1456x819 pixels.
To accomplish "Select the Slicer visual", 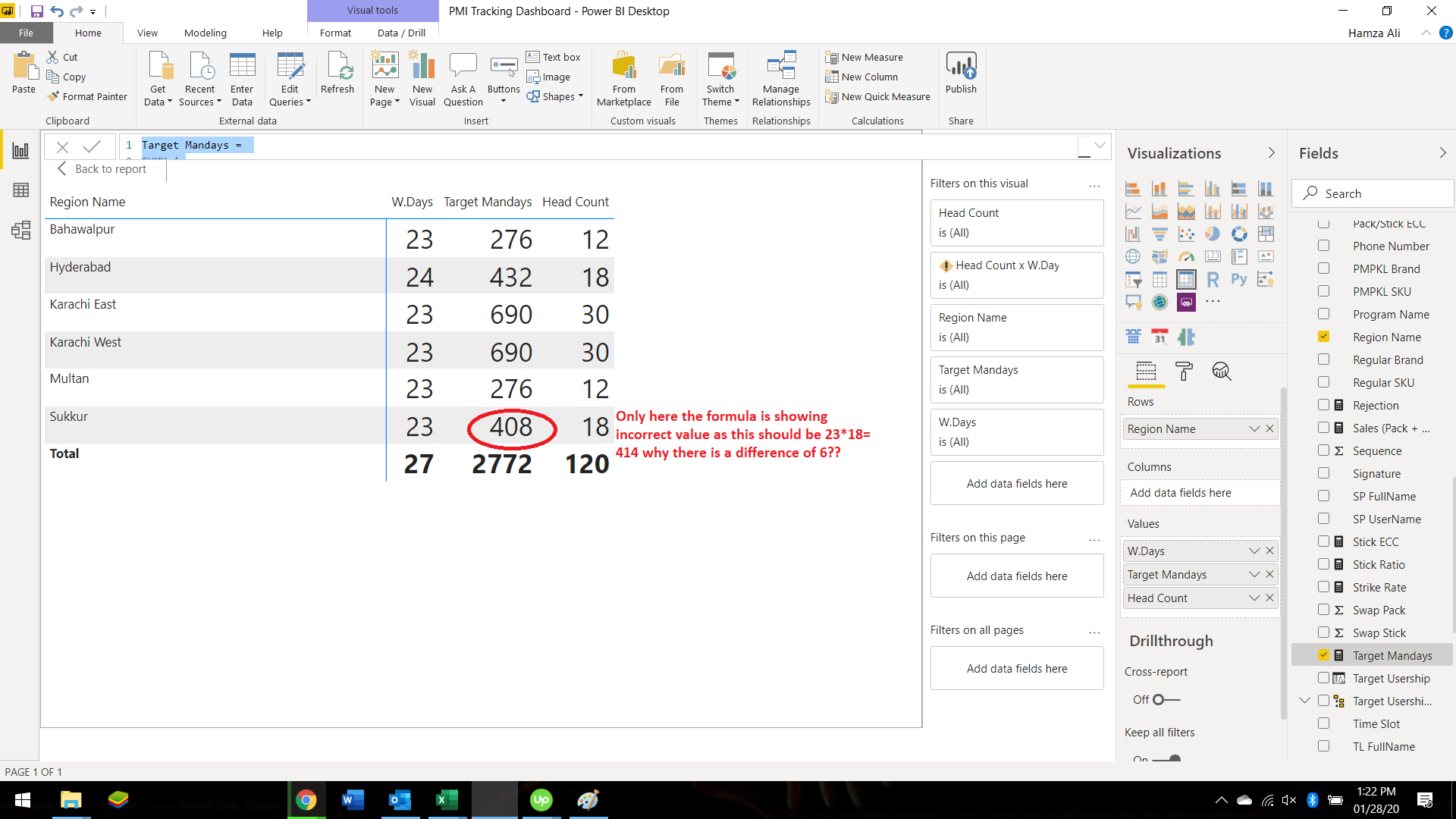I will pyautogui.click(x=1133, y=279).
